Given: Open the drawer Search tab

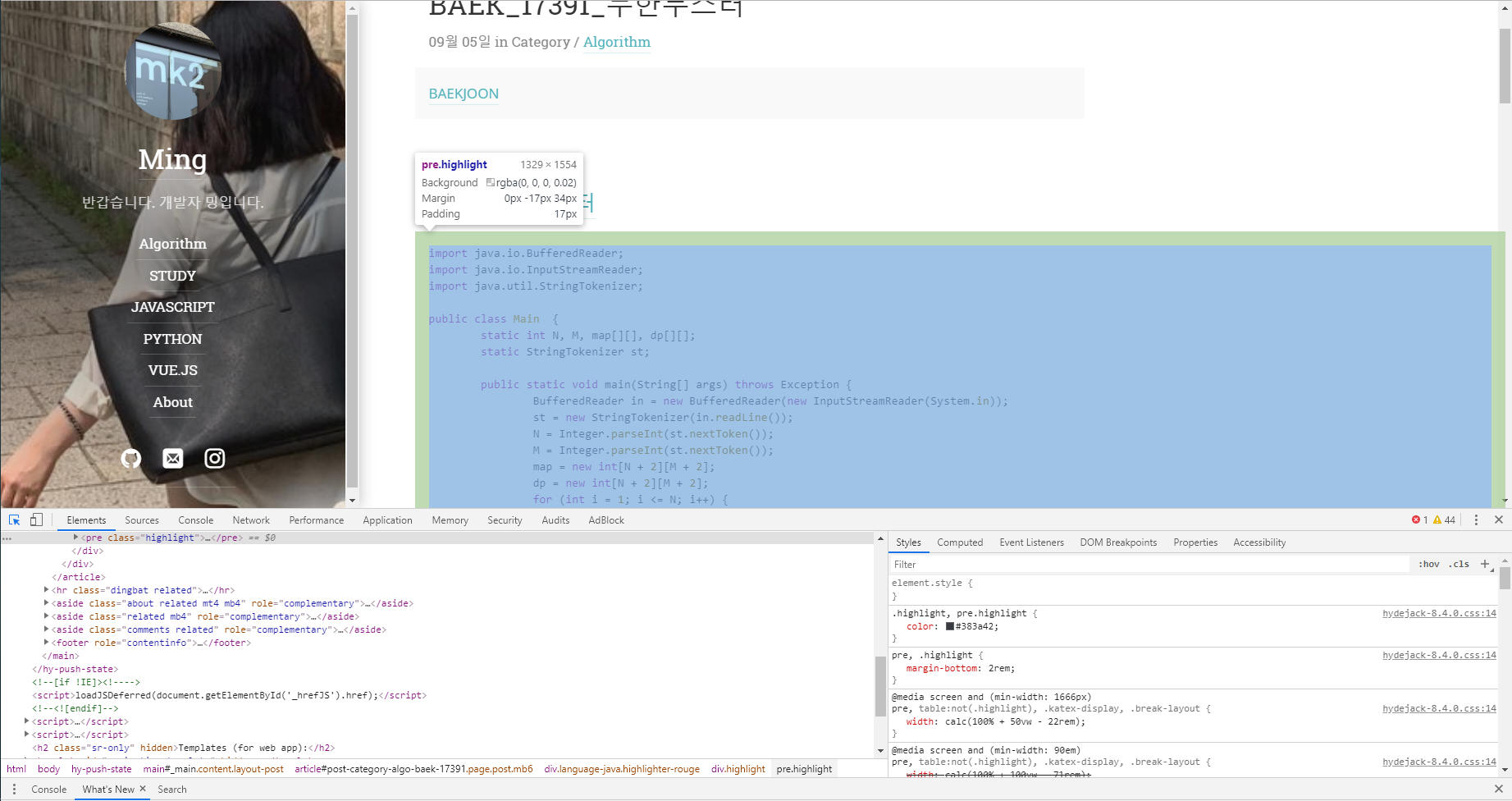Looking at the screenshot, I should click(172, 789).
